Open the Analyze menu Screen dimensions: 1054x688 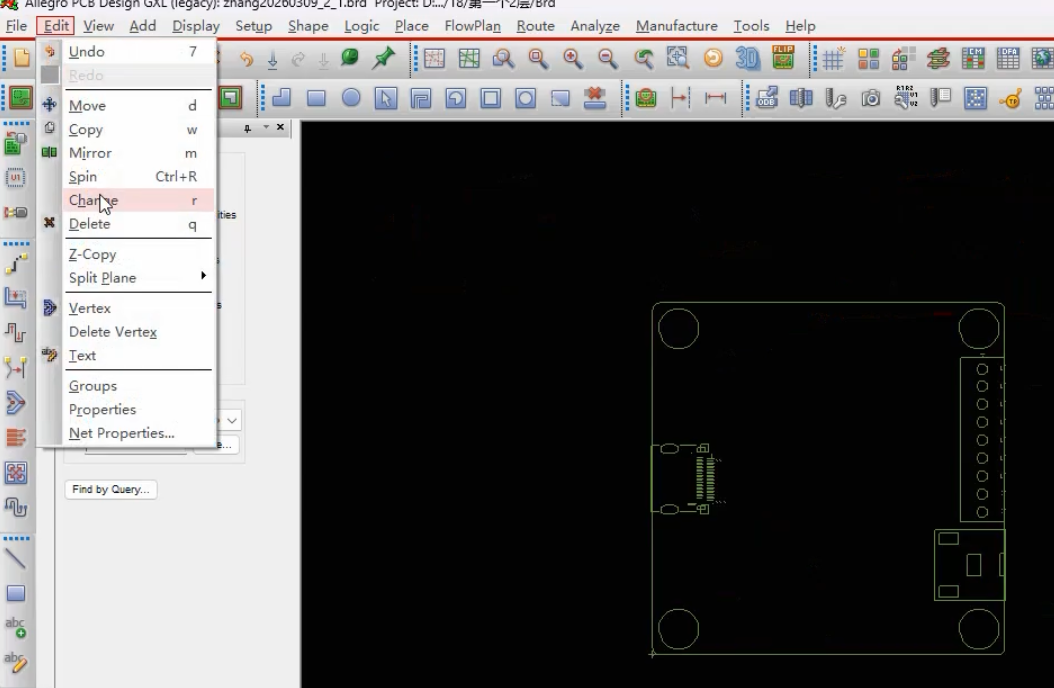click(595, 26)
